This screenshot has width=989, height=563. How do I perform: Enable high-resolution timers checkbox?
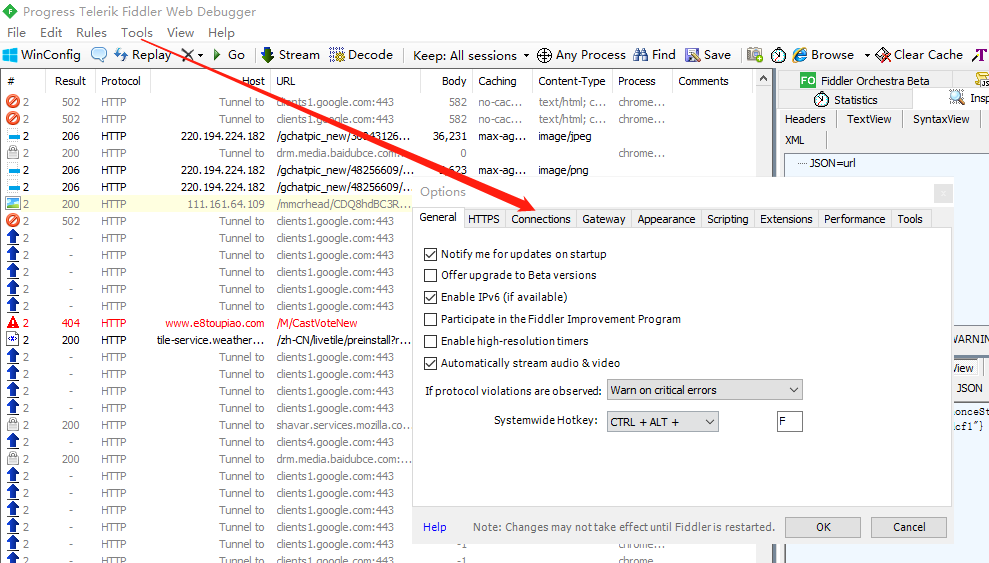(x=430, y=341)
